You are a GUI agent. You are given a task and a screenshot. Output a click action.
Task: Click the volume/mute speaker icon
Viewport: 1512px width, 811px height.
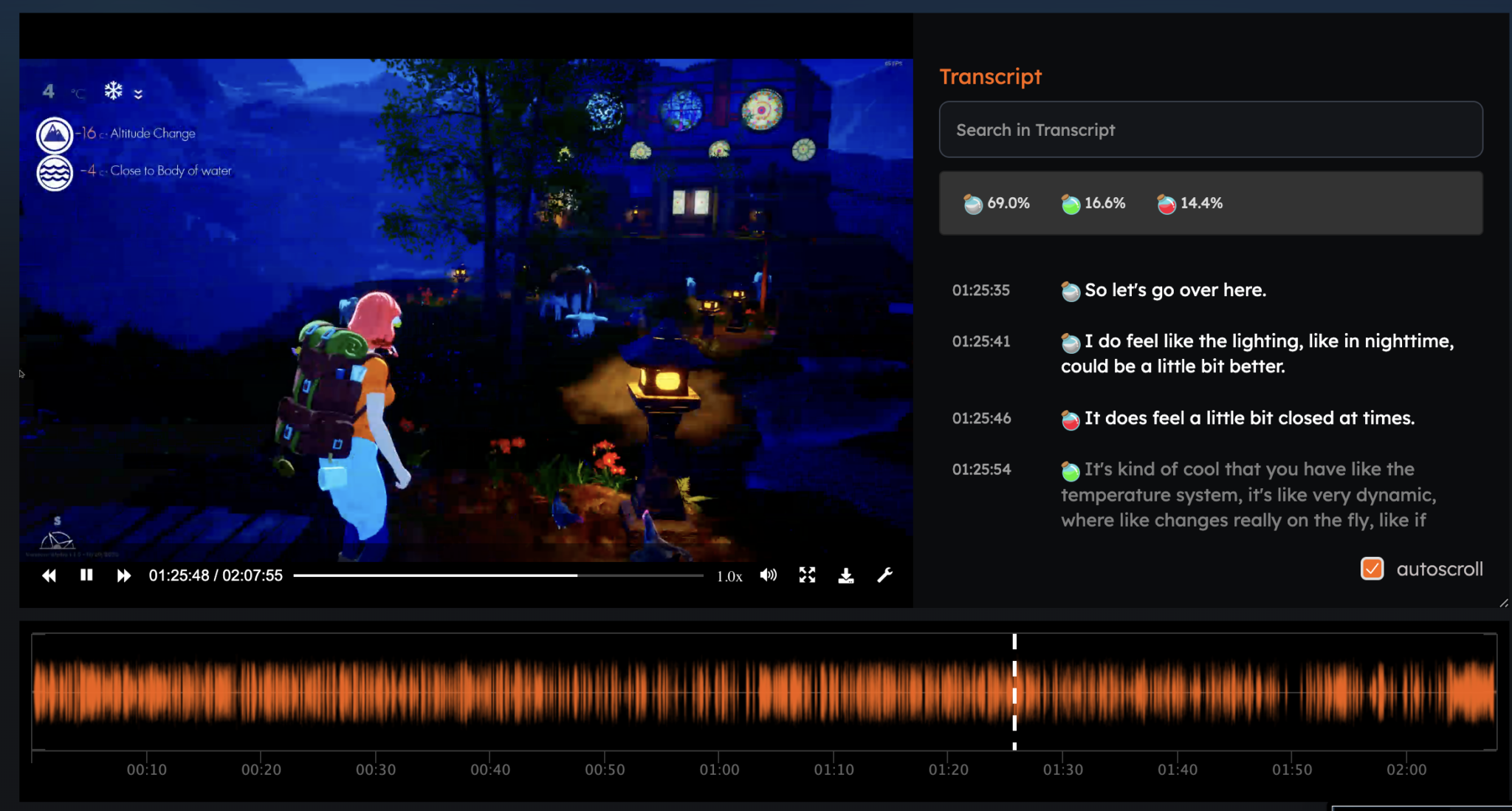coord(769,576)
